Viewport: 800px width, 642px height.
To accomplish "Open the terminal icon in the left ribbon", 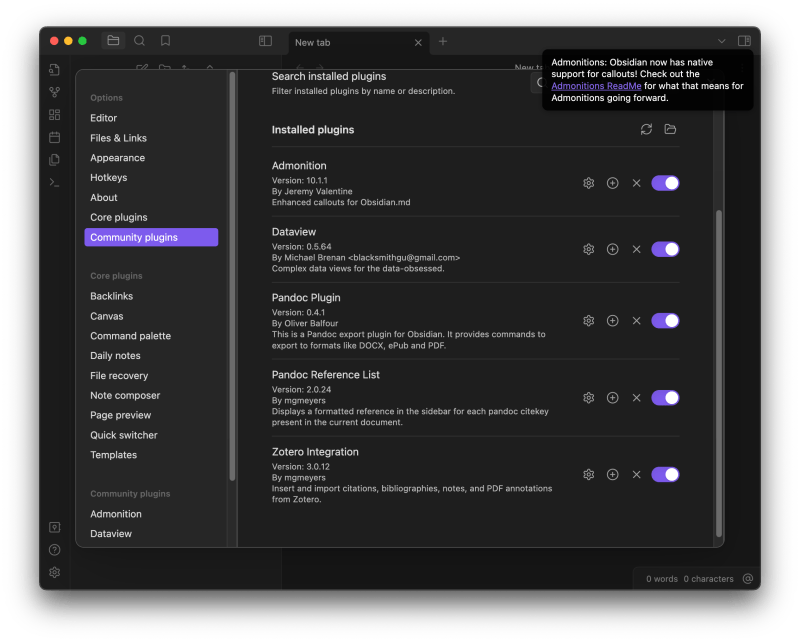I will [x=54, y=181].
